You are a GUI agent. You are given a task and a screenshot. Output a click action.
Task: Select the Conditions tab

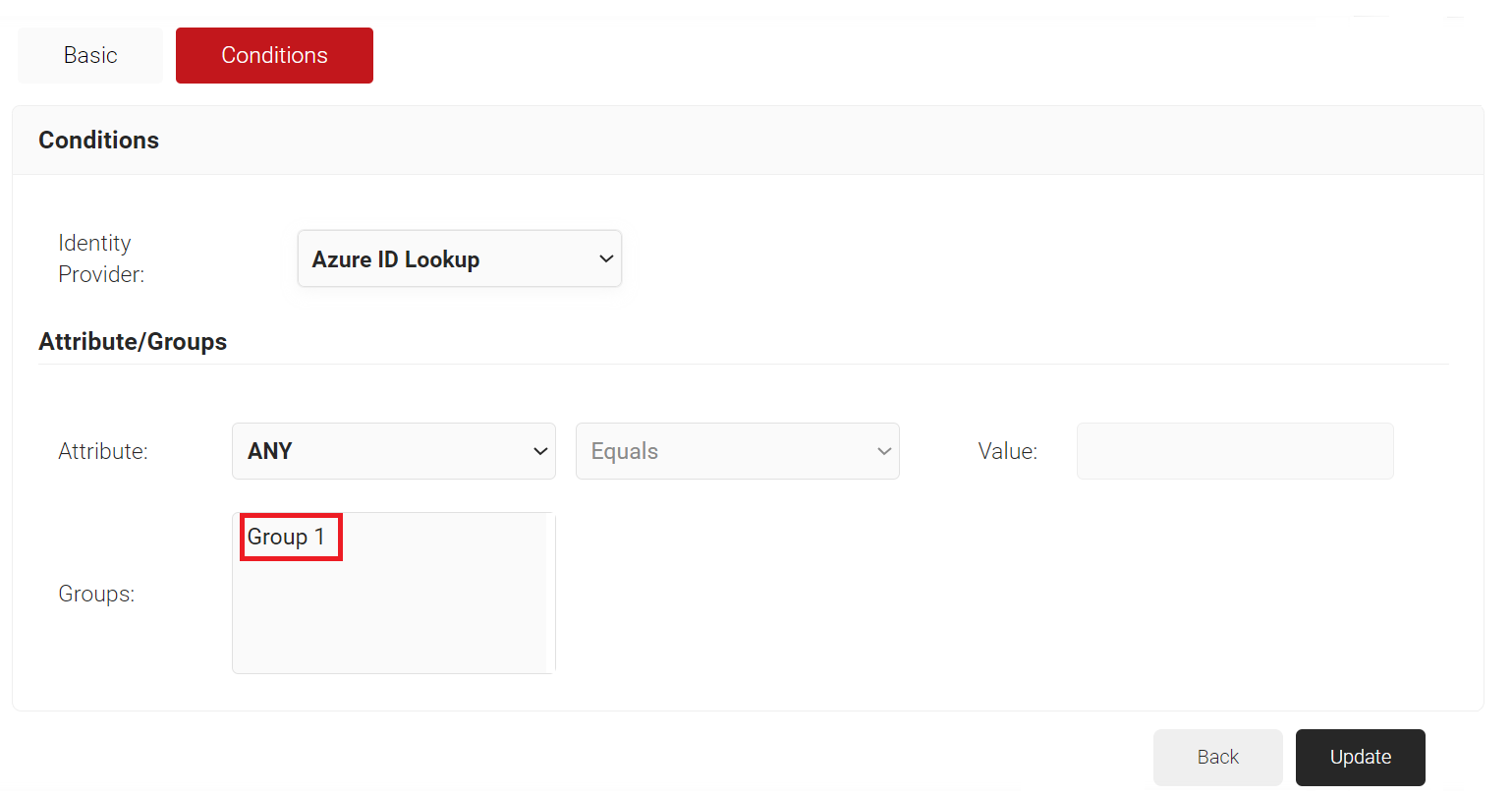point(274,55)
